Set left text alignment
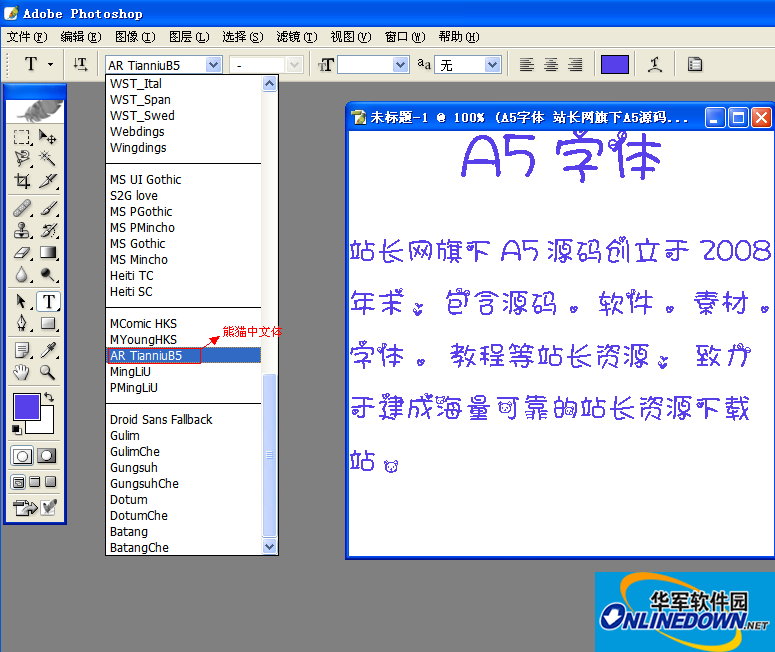 tap(527, 64)
